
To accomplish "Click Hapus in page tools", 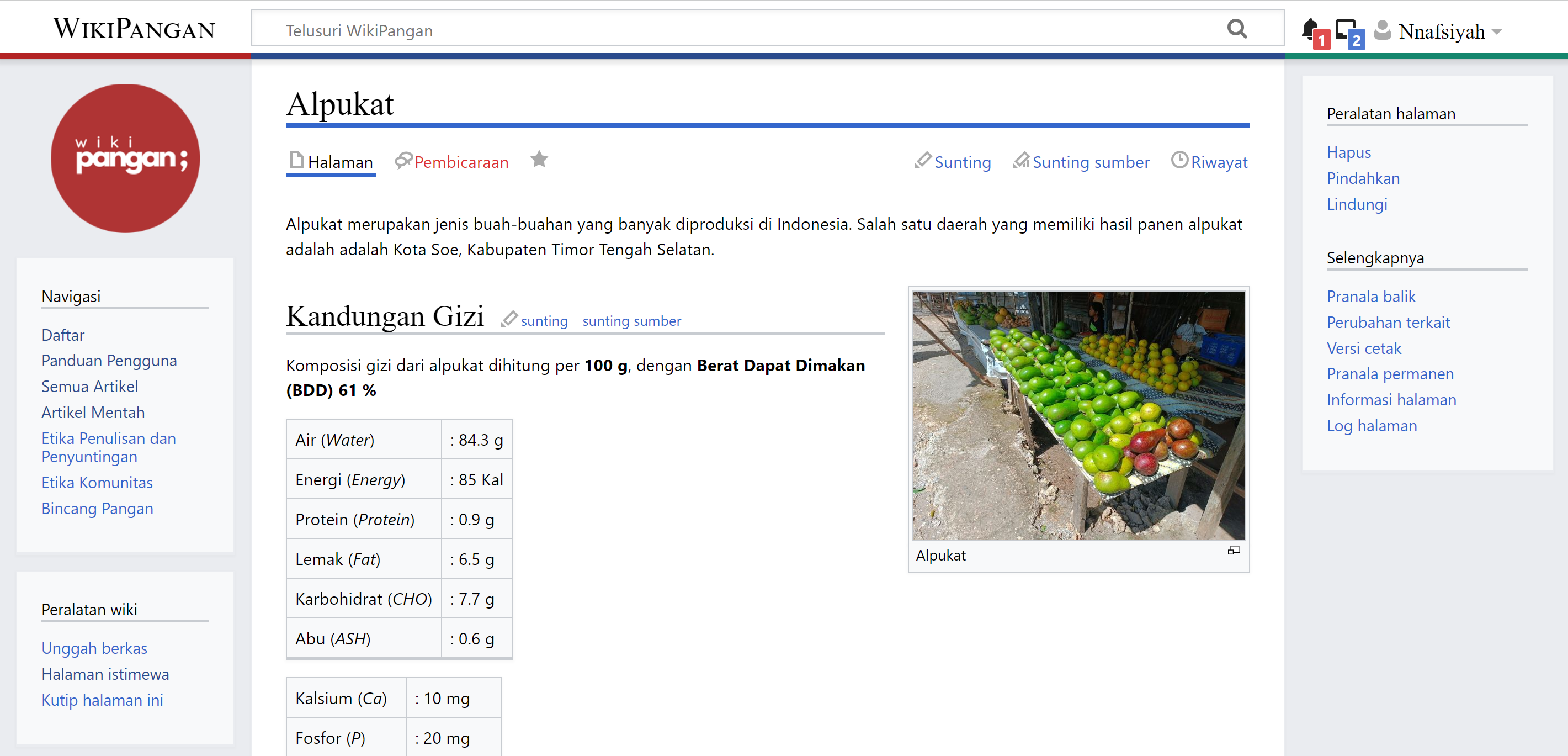I will coord(1348,152).
